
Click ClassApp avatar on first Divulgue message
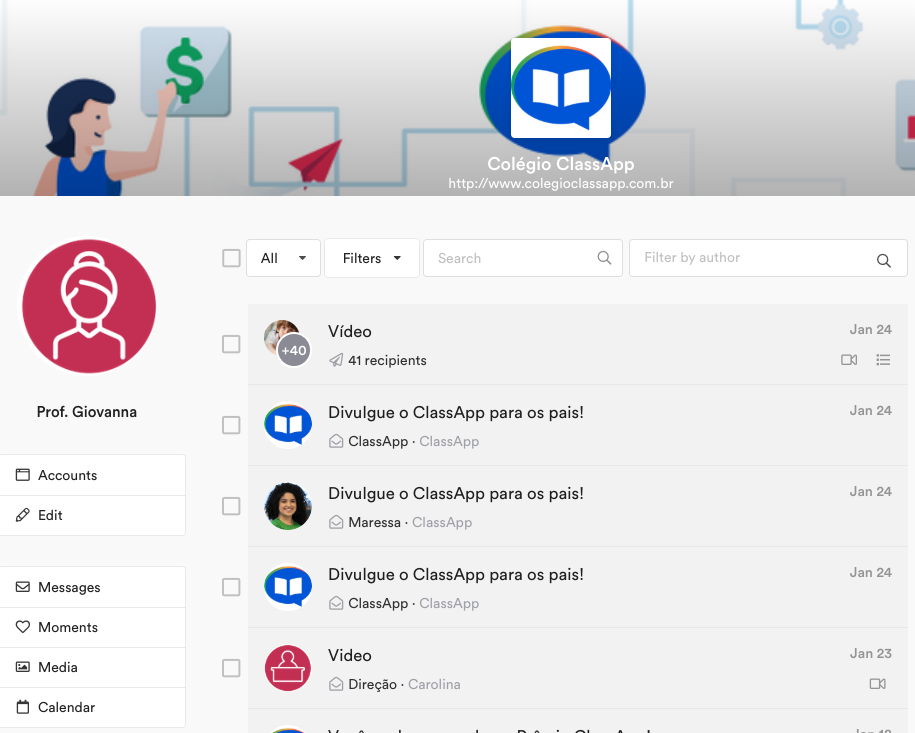288,425
